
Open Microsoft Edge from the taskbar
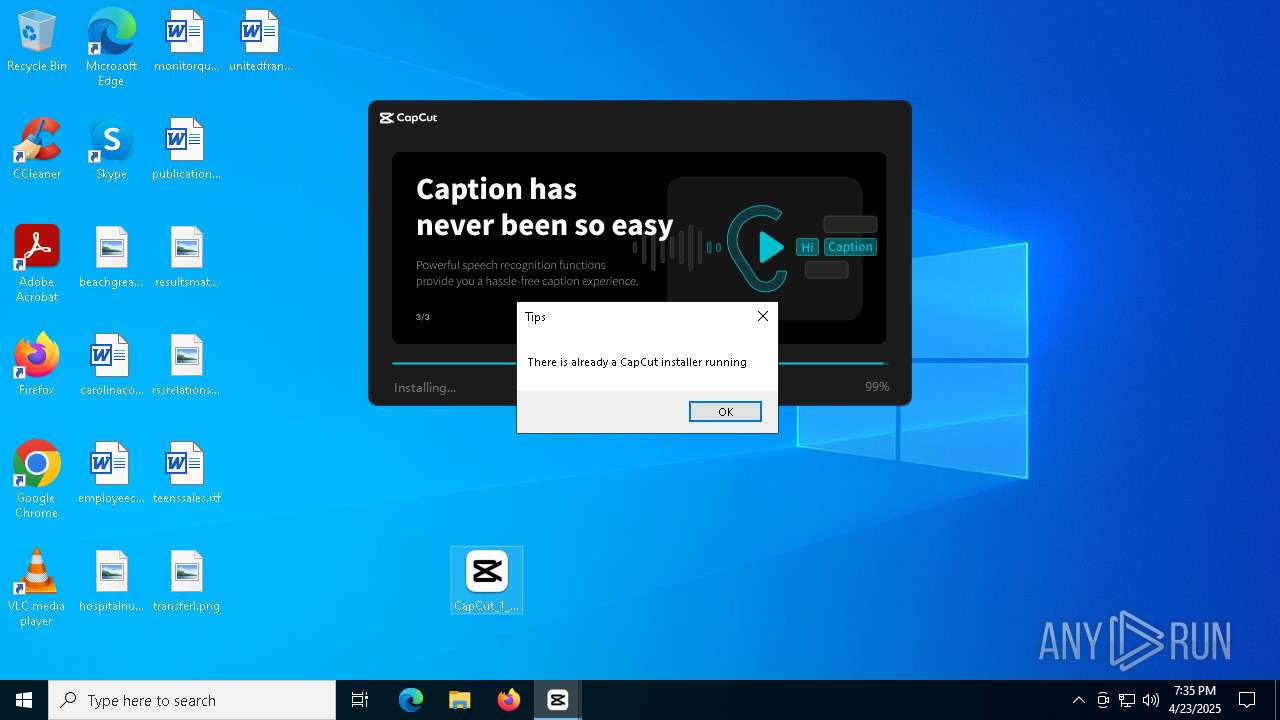pyautogui.click(x=411, y=700)
